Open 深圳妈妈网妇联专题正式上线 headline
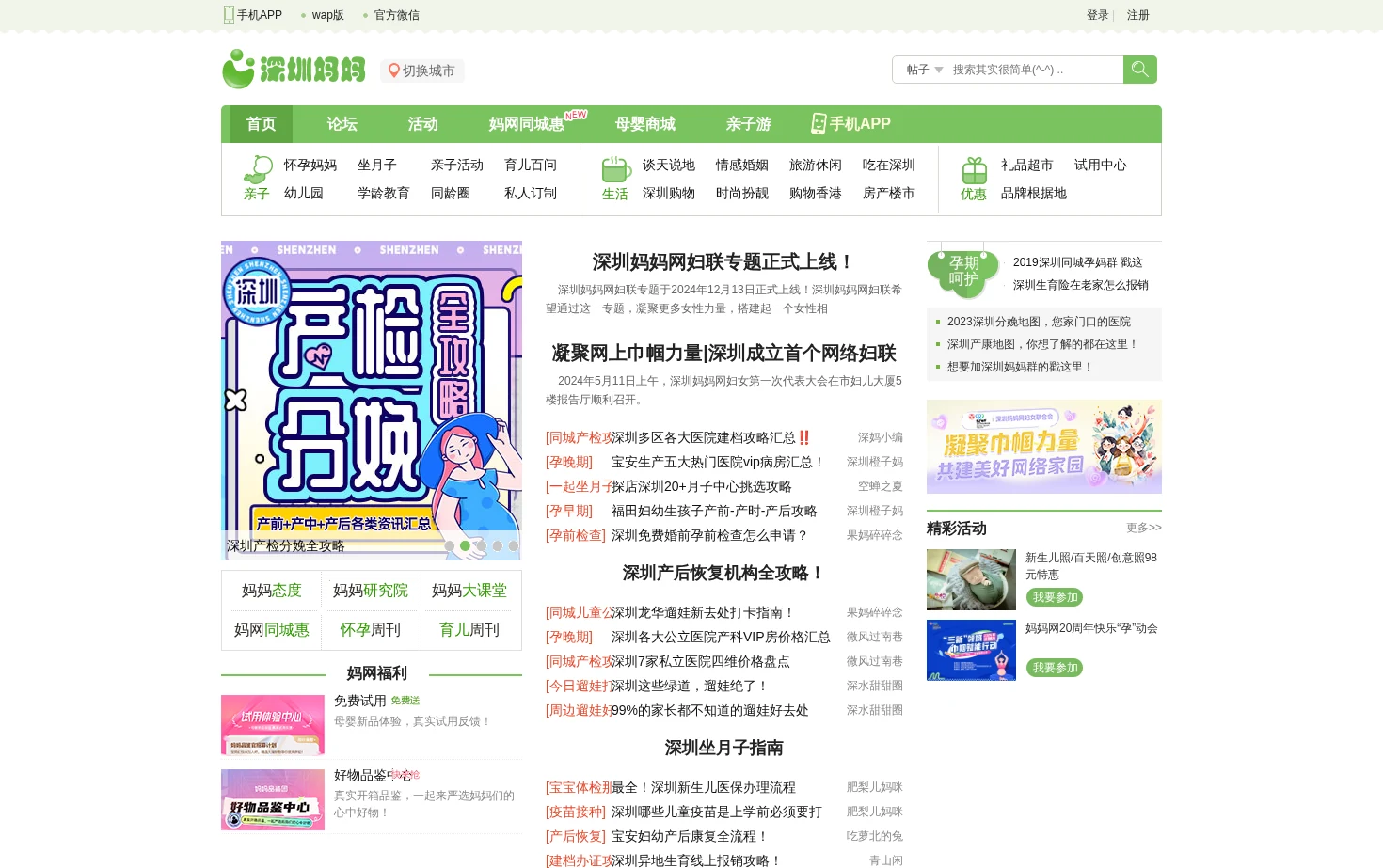 pos(723,261)
